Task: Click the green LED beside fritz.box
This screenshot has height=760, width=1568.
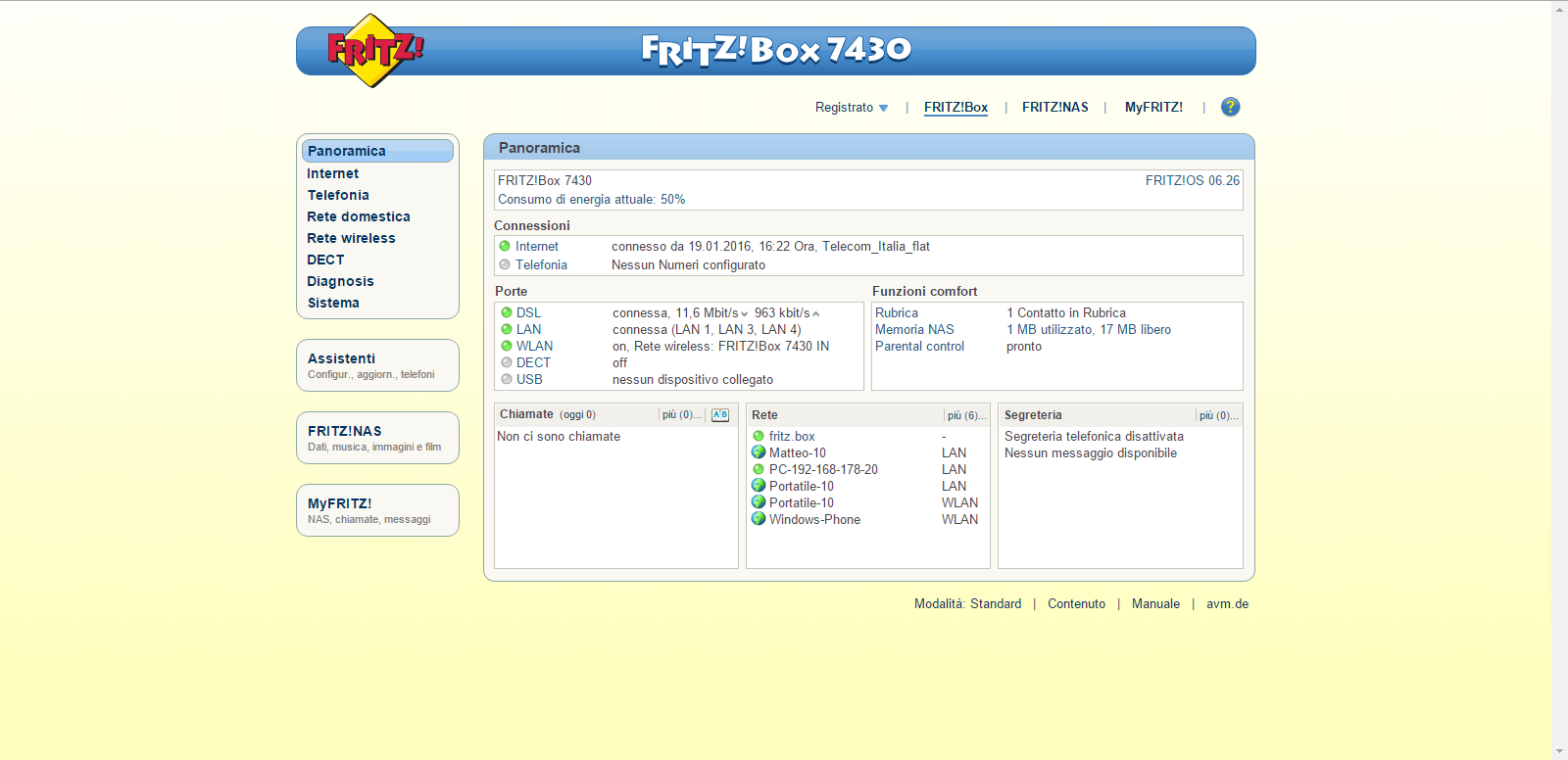Action: (759, 436)
